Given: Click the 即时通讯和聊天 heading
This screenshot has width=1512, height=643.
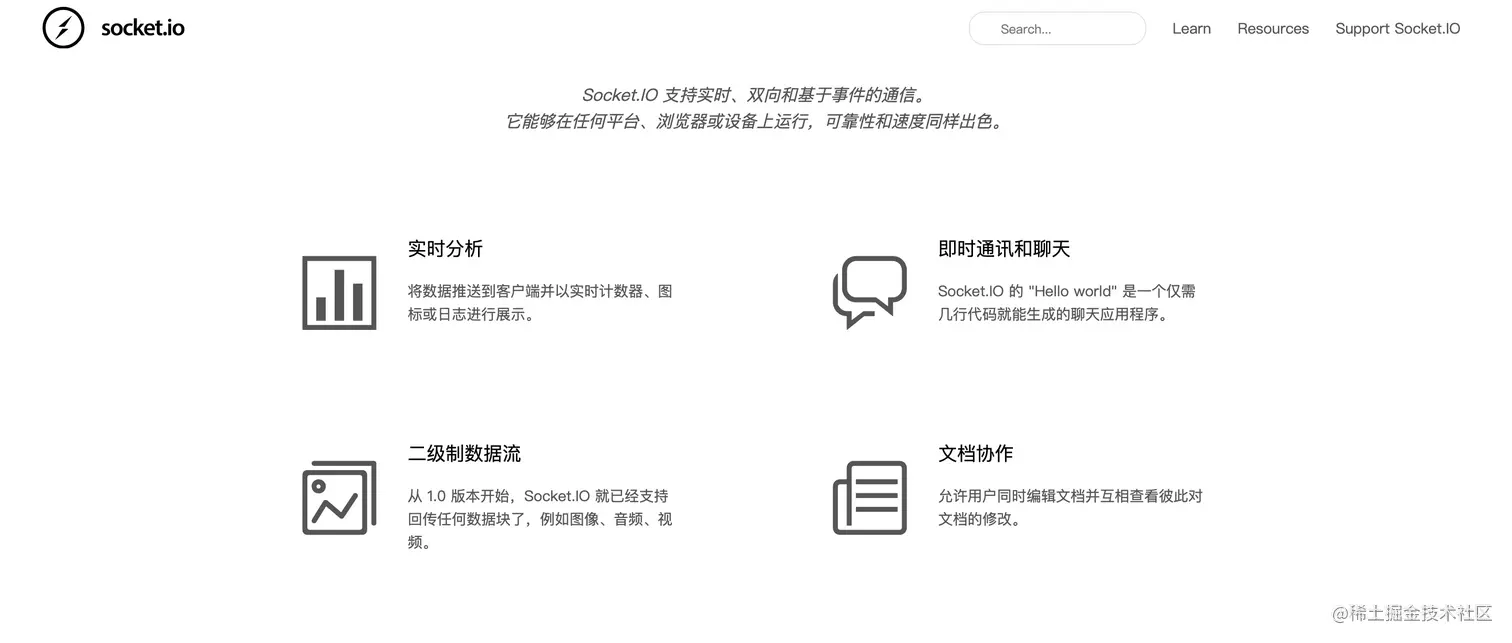Looking at the screenshot, I should pyautogui.click(x=1004, y=248).
